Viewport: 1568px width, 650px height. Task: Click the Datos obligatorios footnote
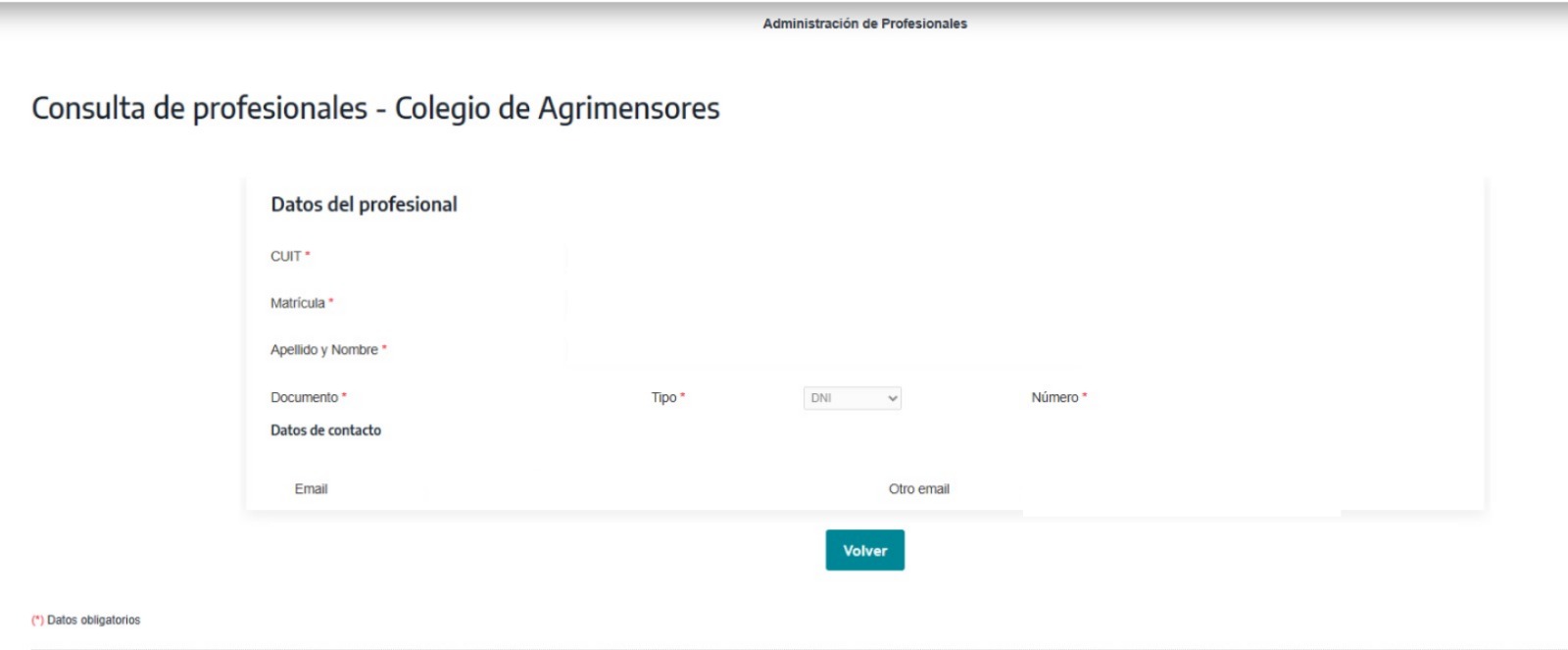[92, 620]
